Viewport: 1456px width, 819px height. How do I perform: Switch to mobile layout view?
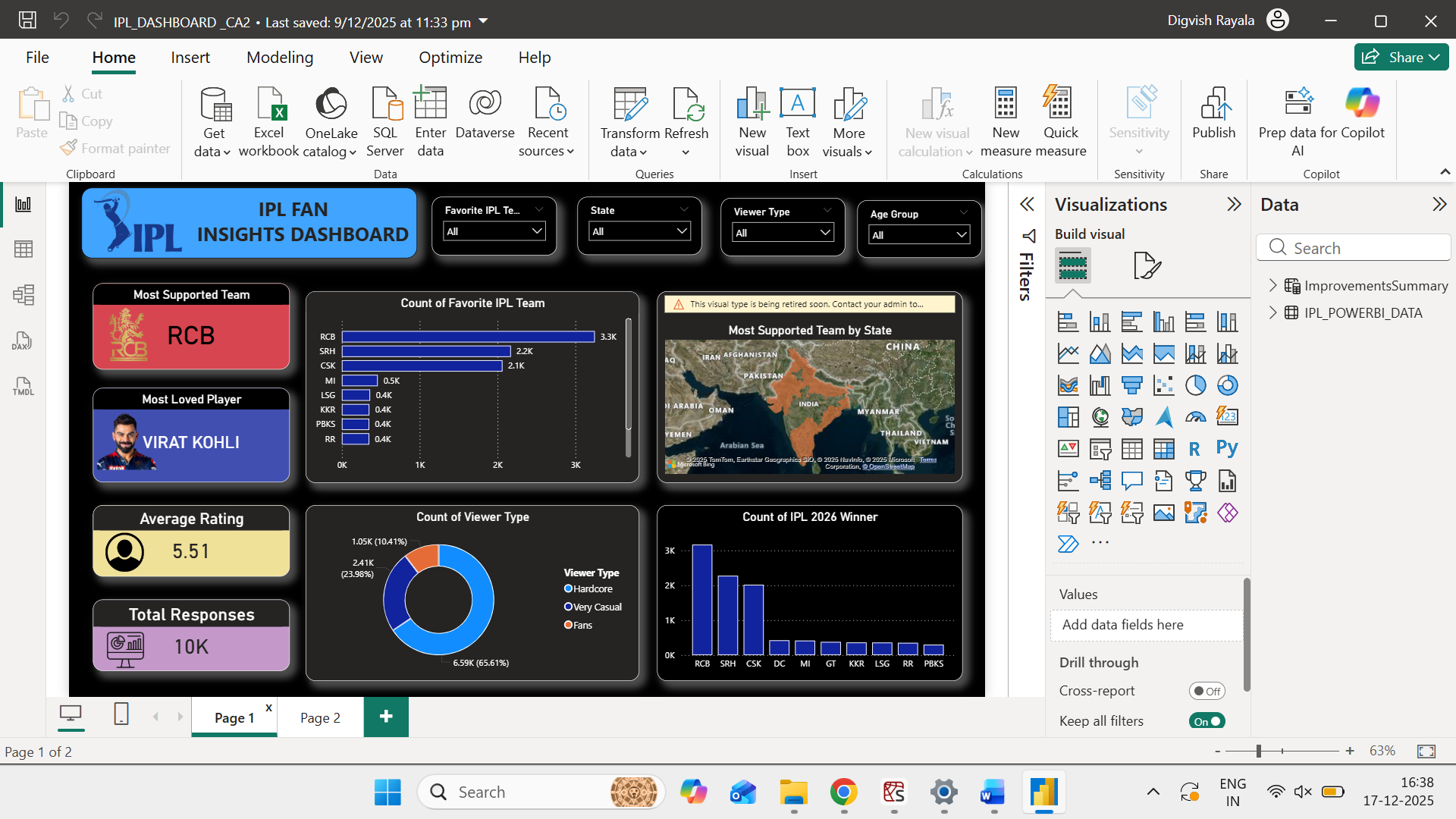click(x=121, y=714)
